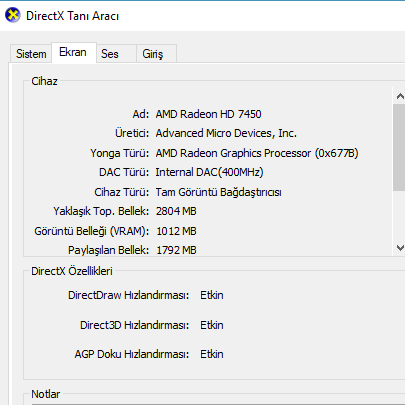Screen dimensions: 405x405
Task: Click the Yaklaşık Top. Bellek: label
Action: (x=101, y=211)
